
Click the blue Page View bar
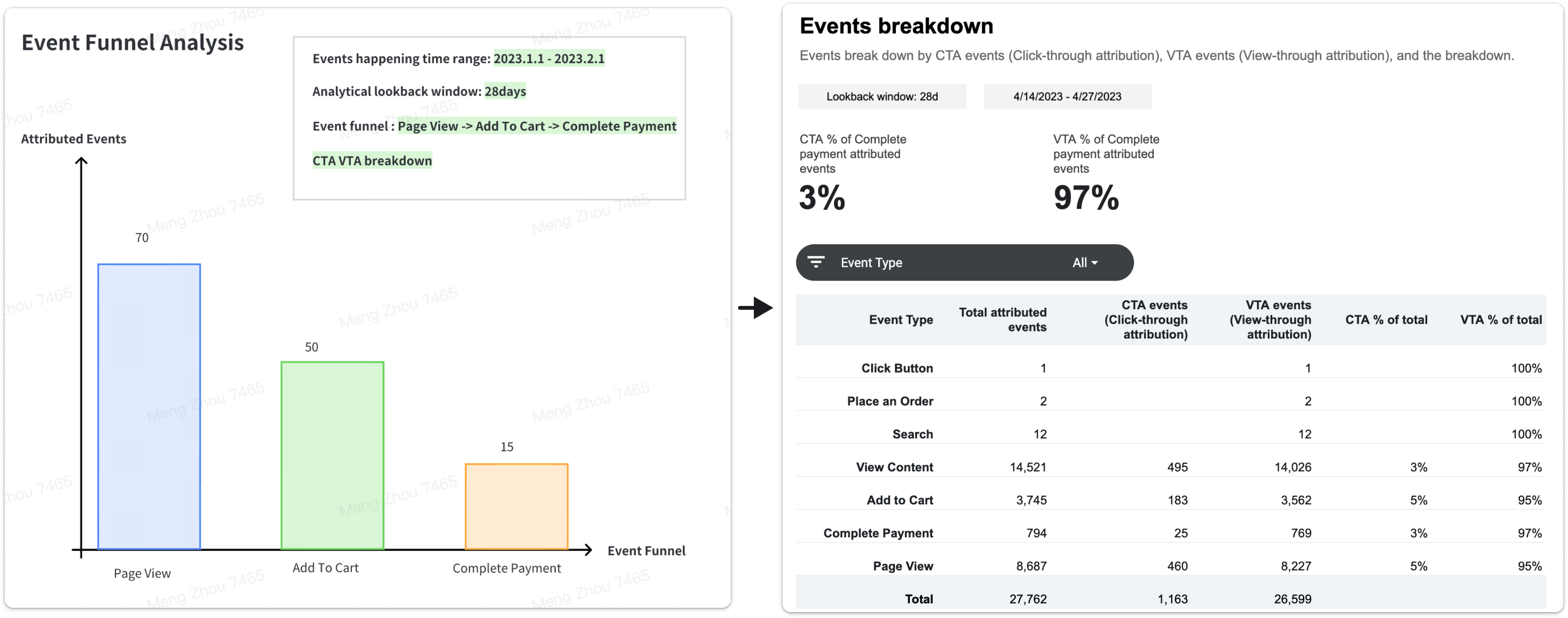click(149, 406)
